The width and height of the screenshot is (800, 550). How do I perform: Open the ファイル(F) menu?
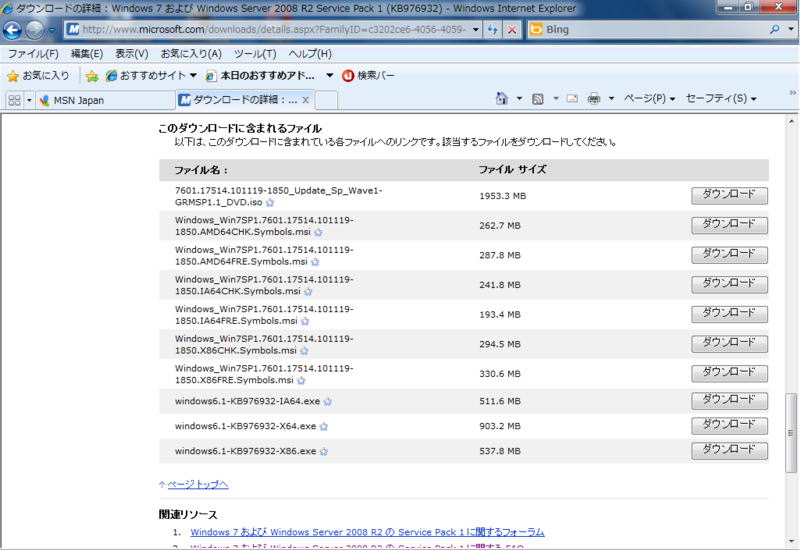pos(33,54)
